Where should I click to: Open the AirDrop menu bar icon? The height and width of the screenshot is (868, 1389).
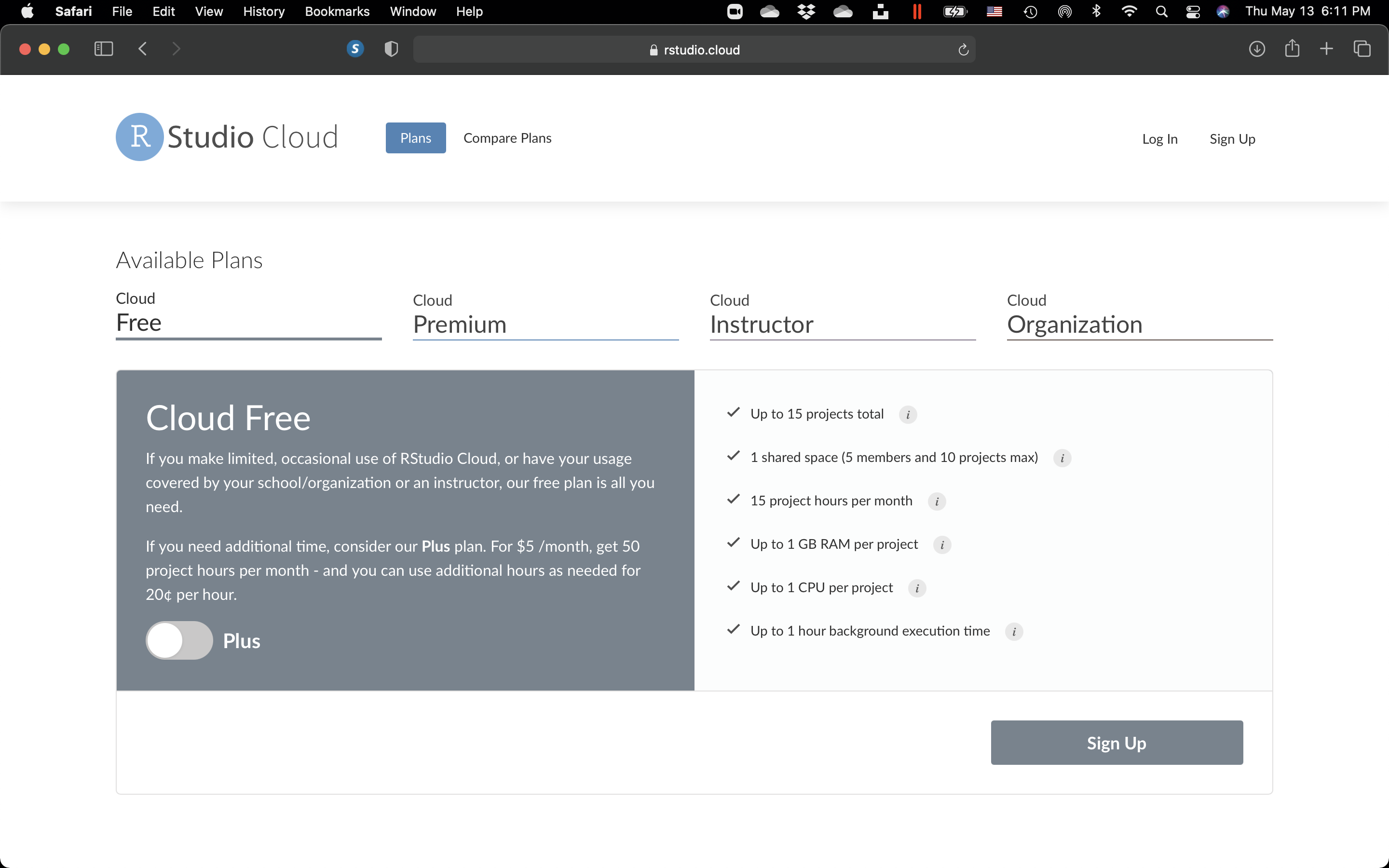[x=1064, y=12]
